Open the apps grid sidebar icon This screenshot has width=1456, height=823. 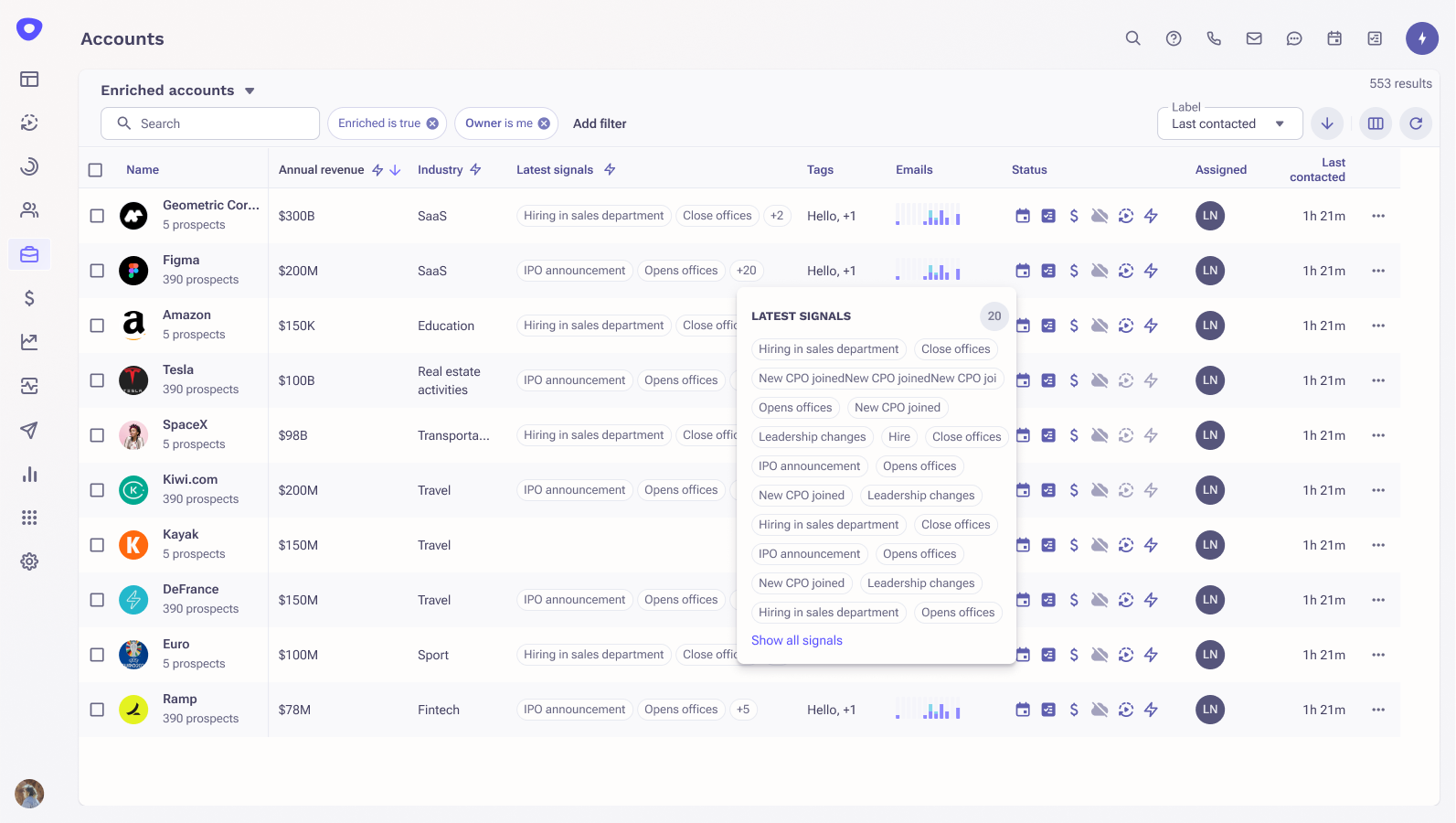(29, 518)
